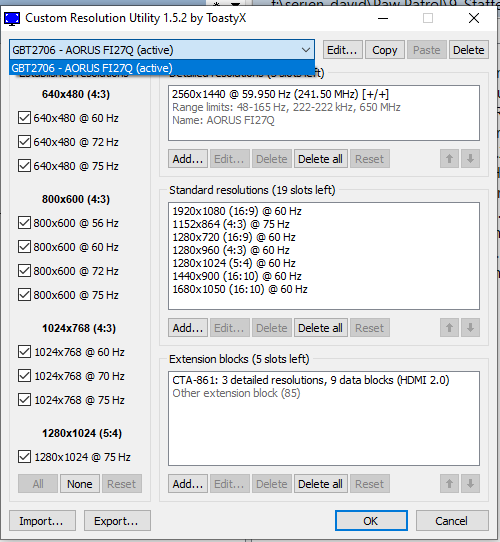Click Edit button next to monitor dropdown

pyautogui.click(x=342, y=50)
